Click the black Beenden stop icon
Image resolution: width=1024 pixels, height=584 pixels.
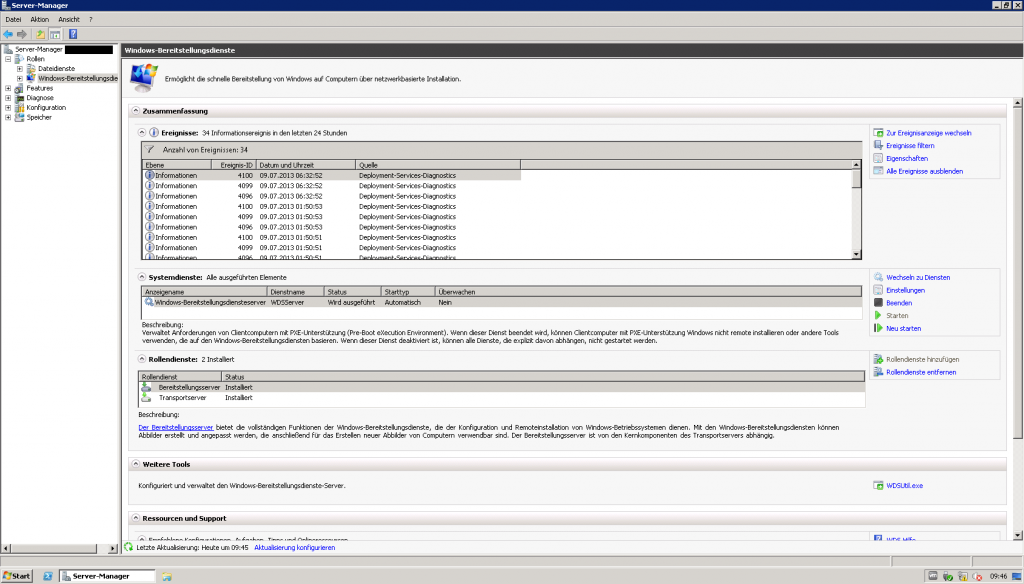(x=878, y=303)
